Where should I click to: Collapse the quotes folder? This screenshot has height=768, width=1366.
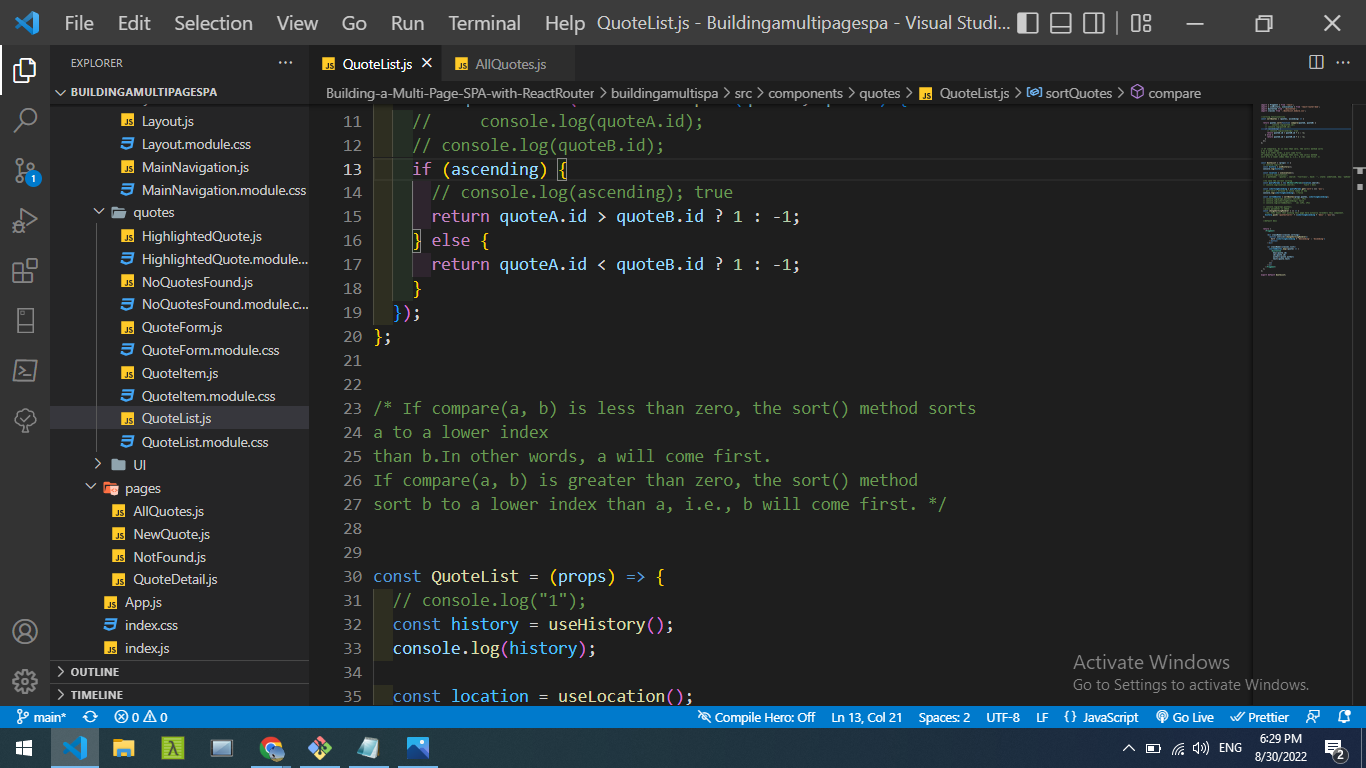153,213
